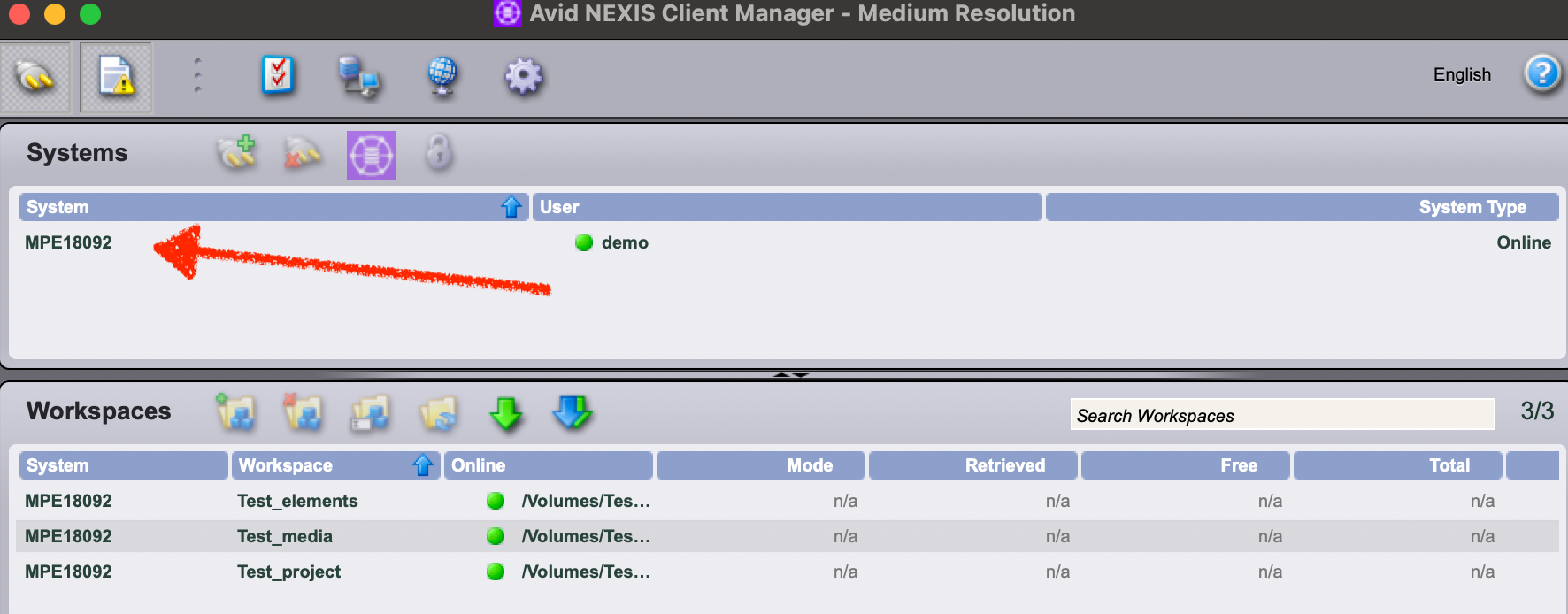The height and width of the screenshot is (614, 1568).
Task: Sort Workspaces by the Workspace column header
Action: click(x=335, y=465)
